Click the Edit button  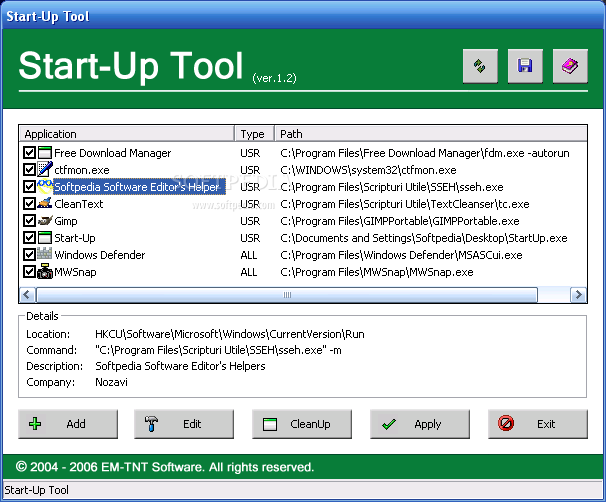tap(184, 424)
